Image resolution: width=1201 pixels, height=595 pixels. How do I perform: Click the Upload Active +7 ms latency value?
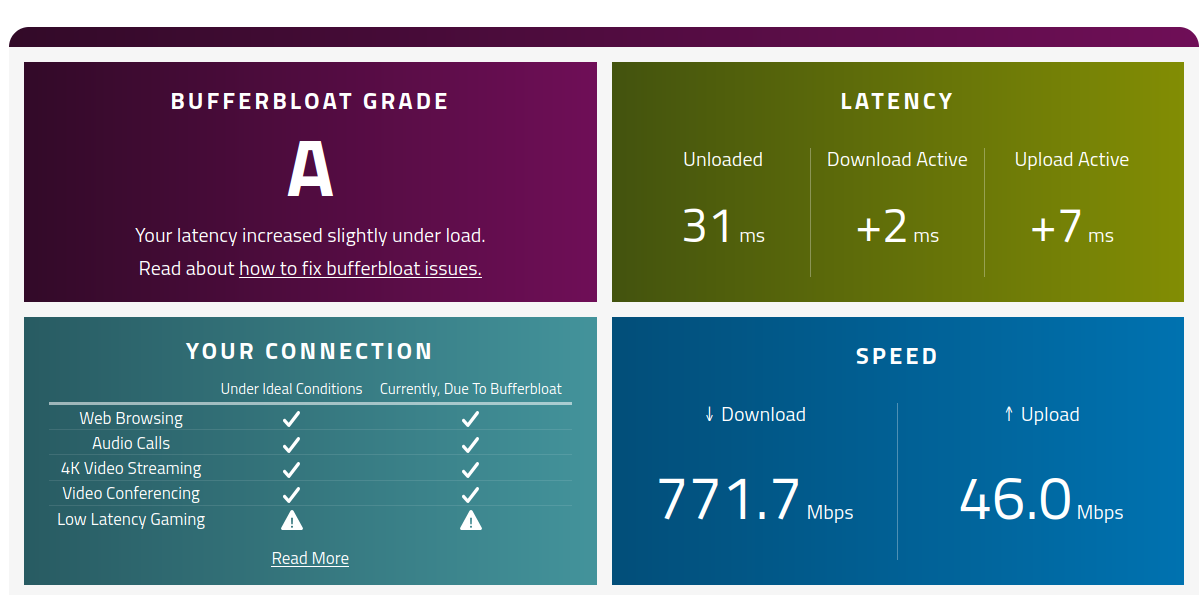(x=1071, y=227)
